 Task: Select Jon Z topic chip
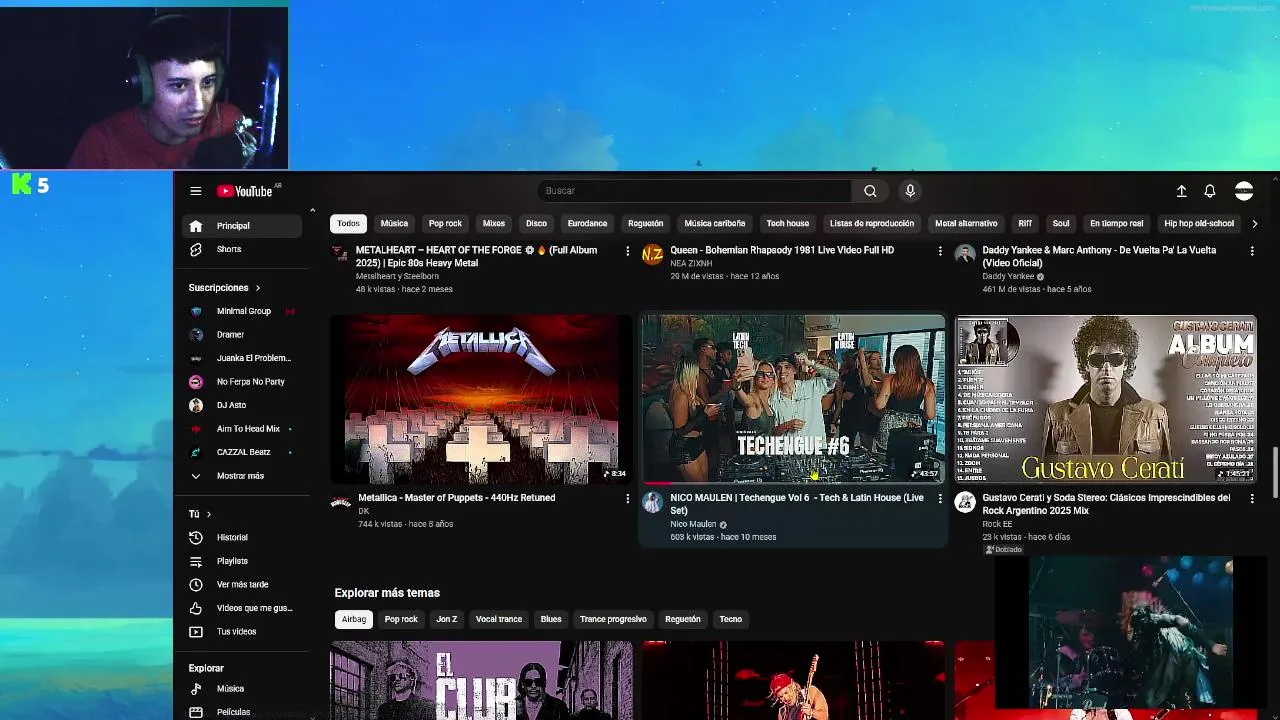coord(447,619)
